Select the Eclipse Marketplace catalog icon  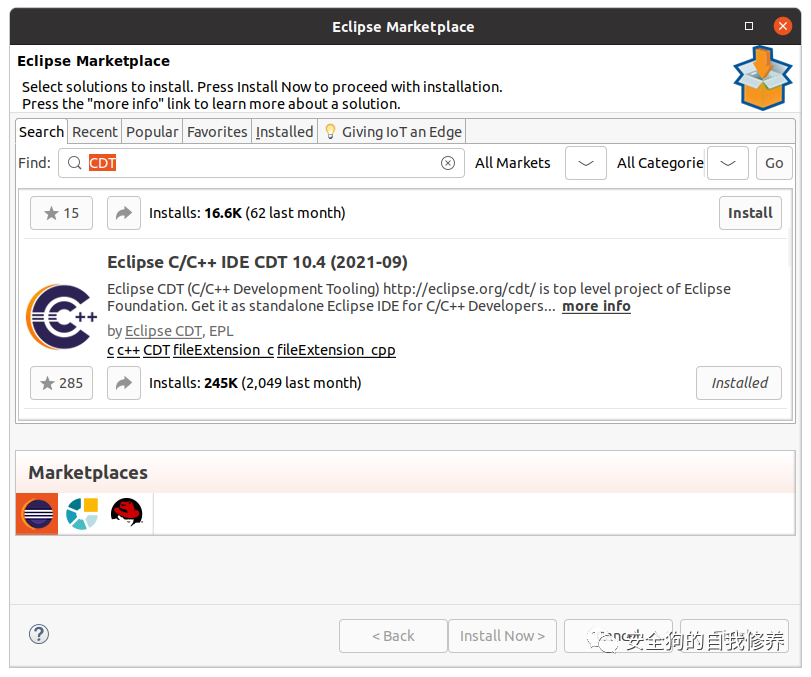point(37,514)
